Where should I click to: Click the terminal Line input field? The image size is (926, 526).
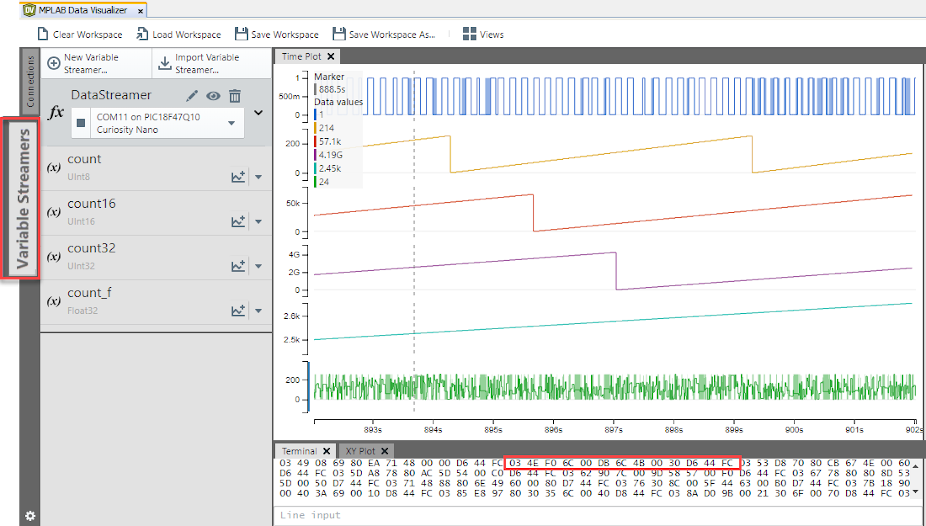coord(599,515)
